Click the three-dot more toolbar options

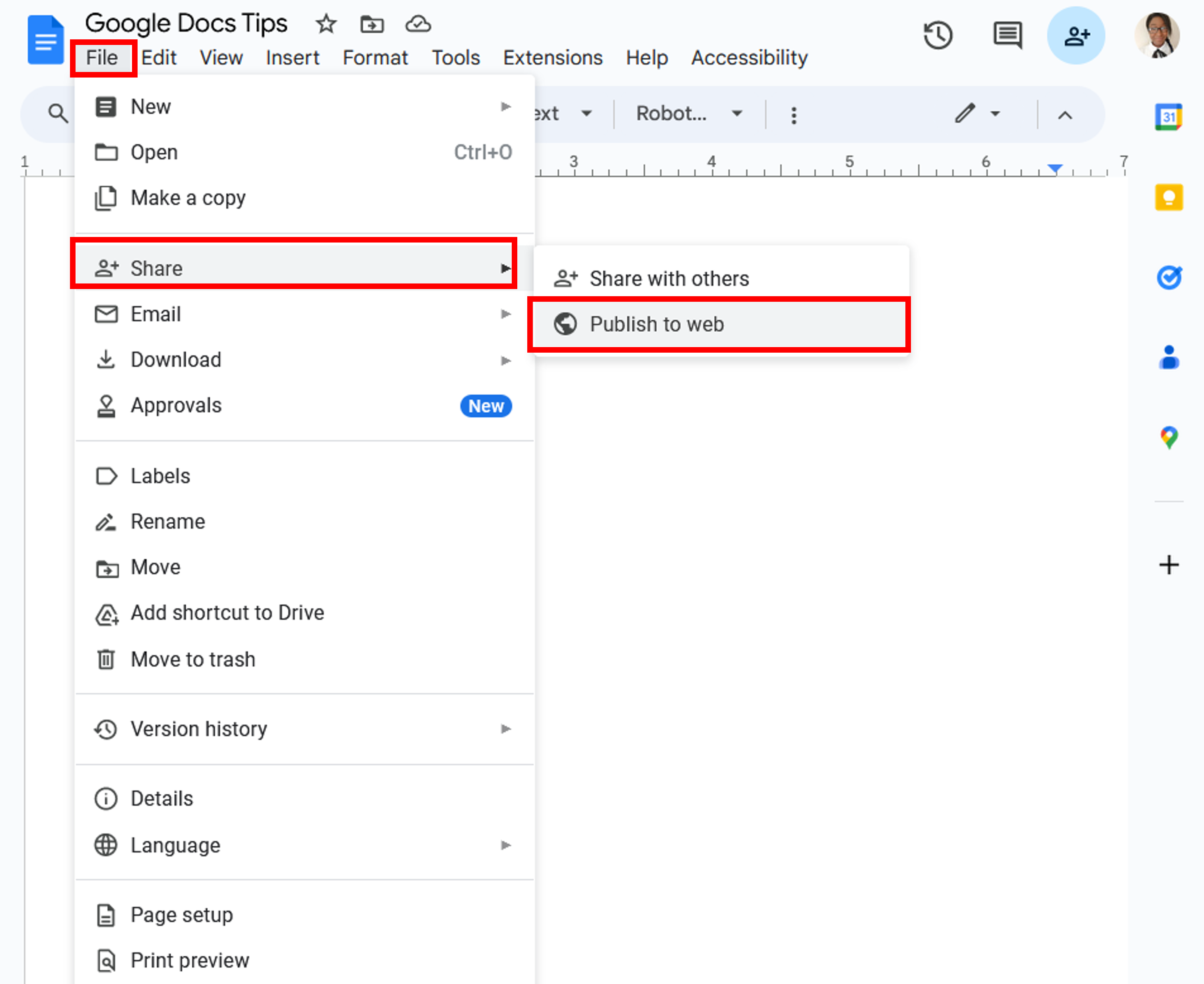794,115
